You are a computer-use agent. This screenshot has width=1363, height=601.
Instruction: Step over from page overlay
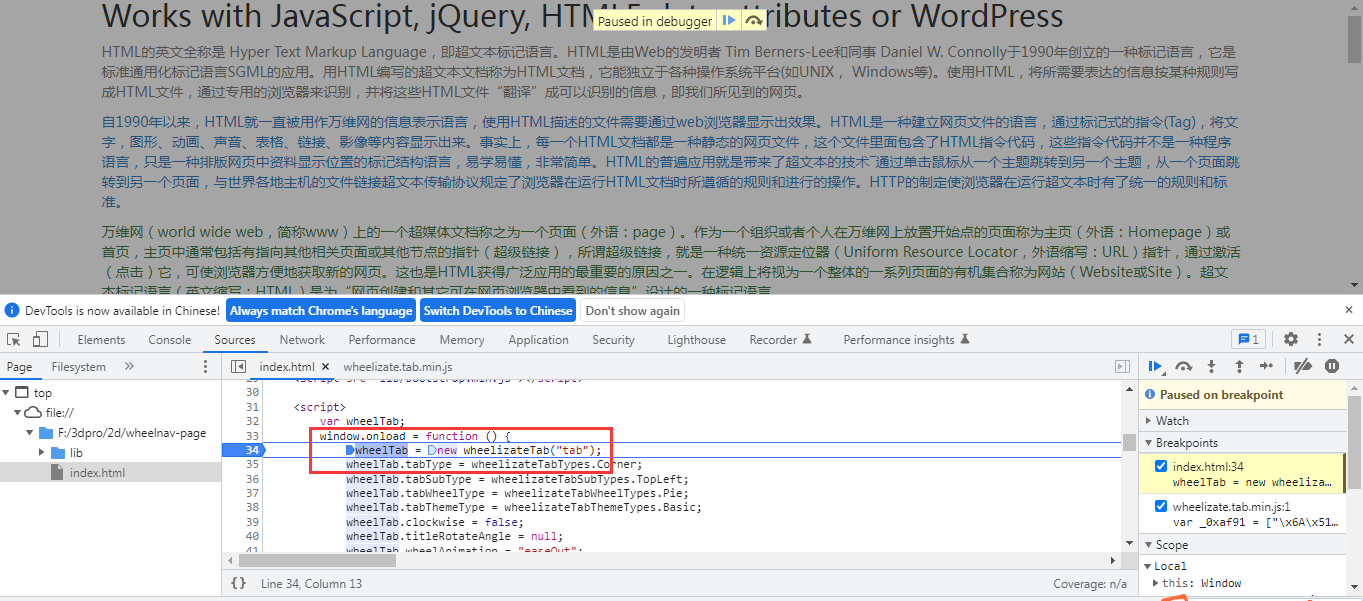click(755, 20)
